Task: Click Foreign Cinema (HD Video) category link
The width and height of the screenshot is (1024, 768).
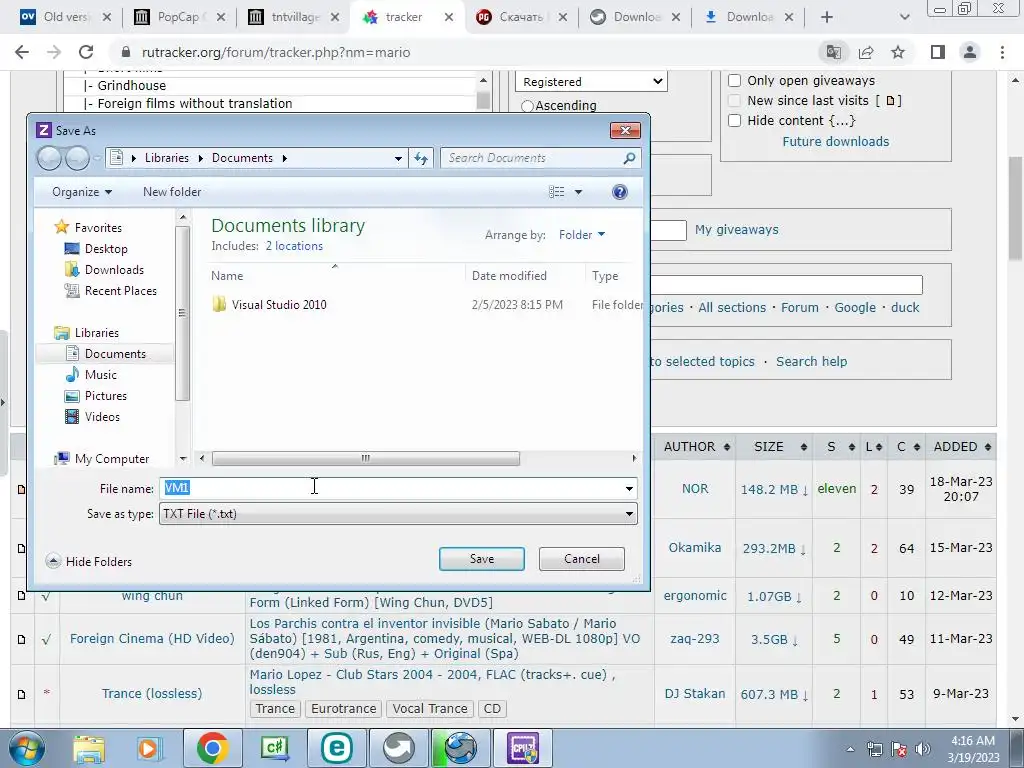Action: pos(152,639)
